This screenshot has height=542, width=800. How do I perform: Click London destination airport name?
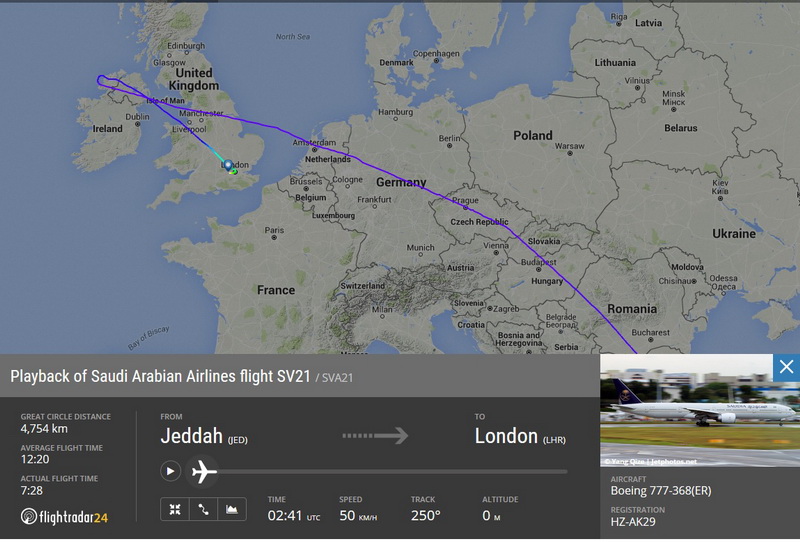506,436
